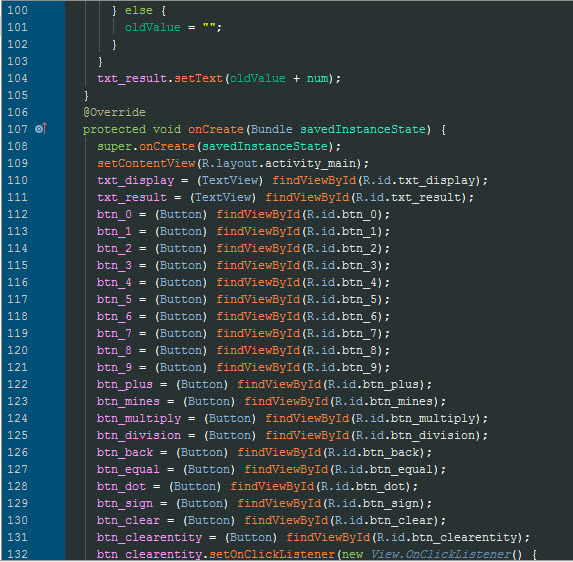
Task: Click setContentView call on line 109
Action: (146, 163)
